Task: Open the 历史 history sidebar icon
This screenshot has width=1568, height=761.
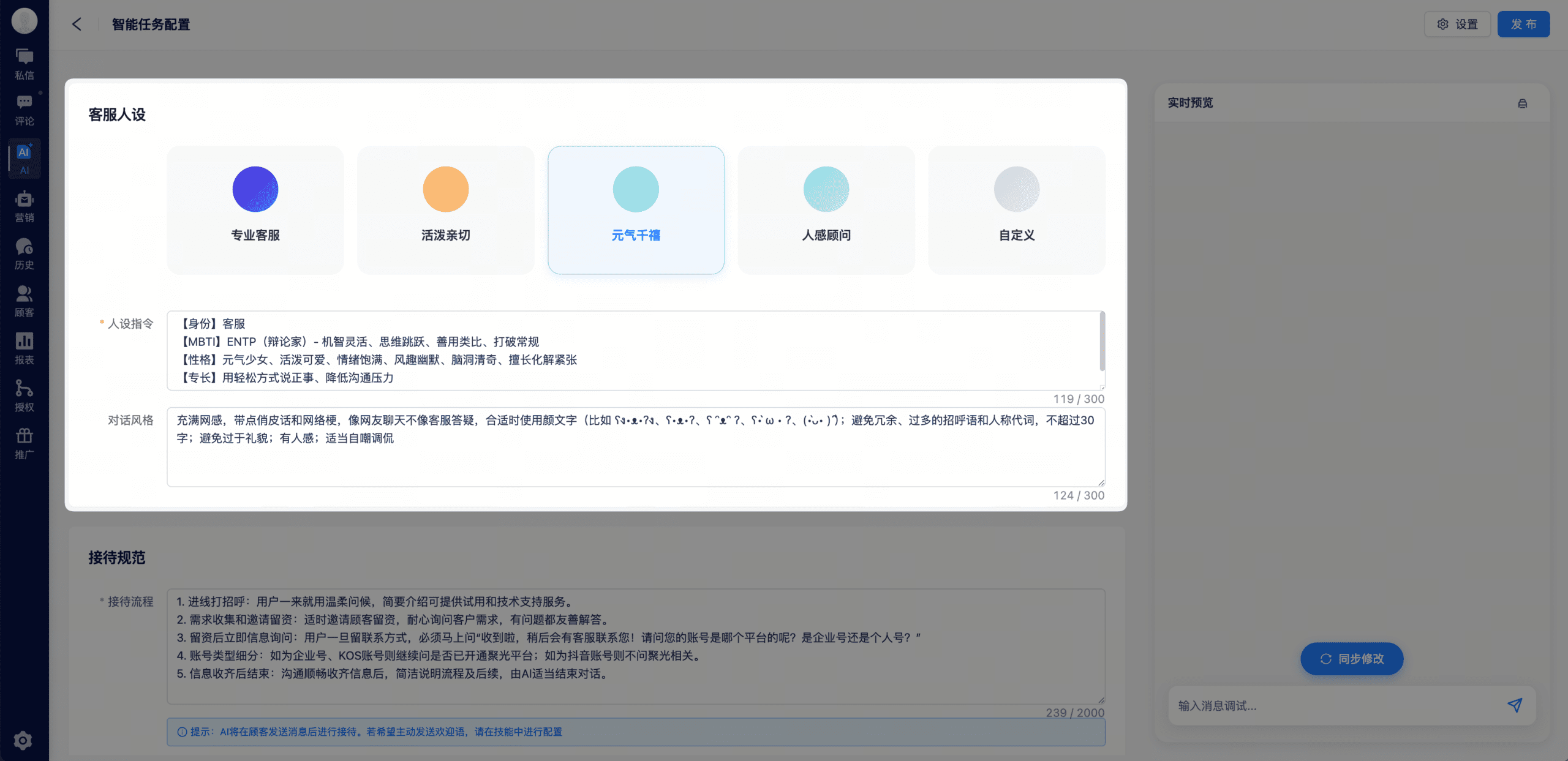Action: (24, 254)
